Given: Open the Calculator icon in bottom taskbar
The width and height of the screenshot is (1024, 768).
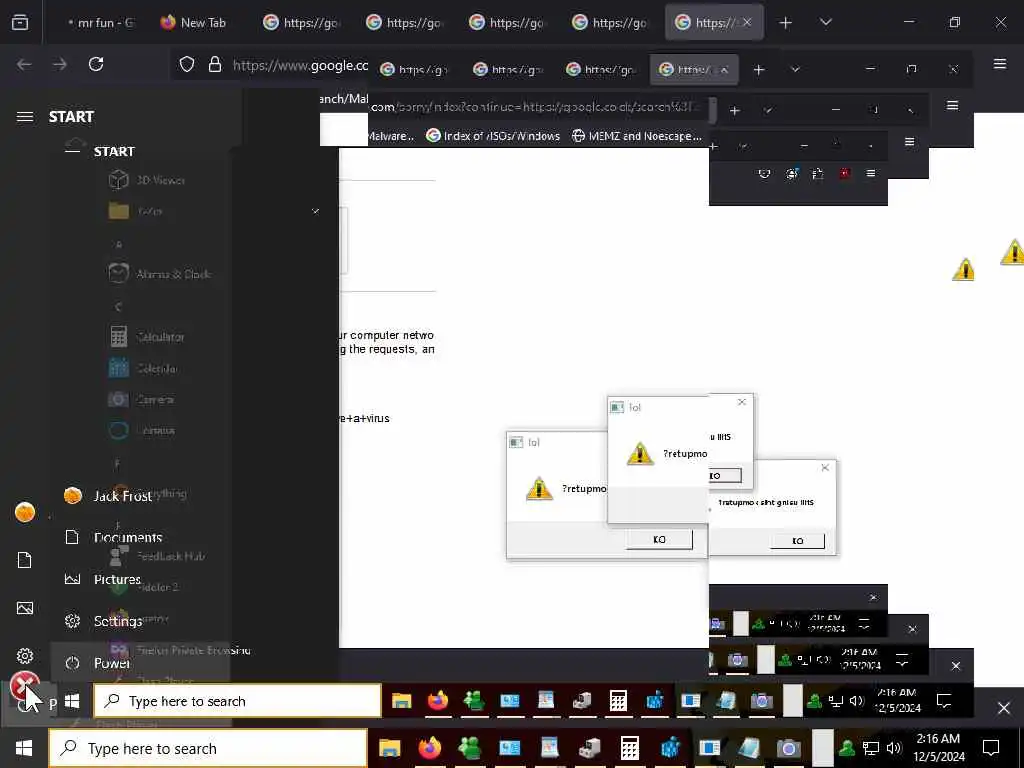Looking at the screenshot, I should 630,748.
